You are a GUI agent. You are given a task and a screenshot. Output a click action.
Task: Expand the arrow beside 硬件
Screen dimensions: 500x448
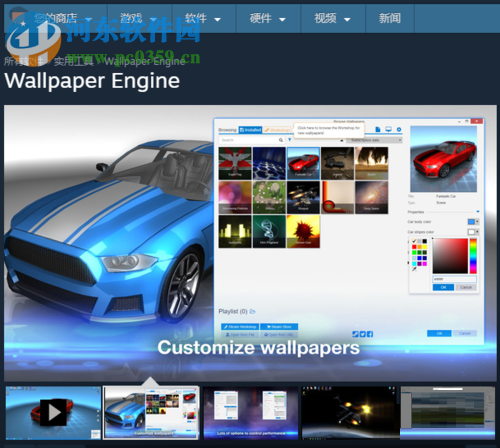(282, 20)
